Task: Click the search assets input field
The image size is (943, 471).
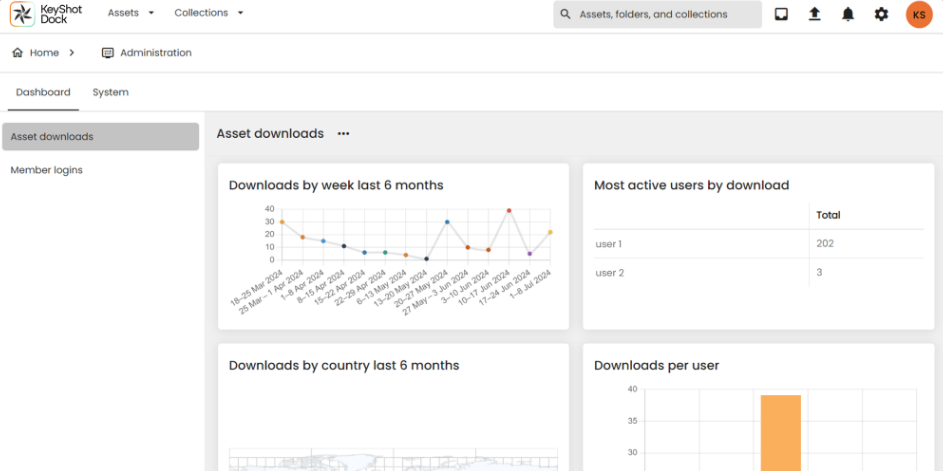Action: click(x=665, y=15)
